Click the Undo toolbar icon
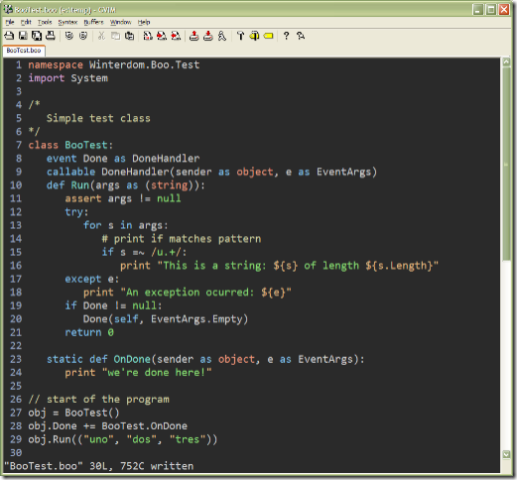The height and width of the screenshot is (480, 517). pyautogui.click(x=69, y=36)
